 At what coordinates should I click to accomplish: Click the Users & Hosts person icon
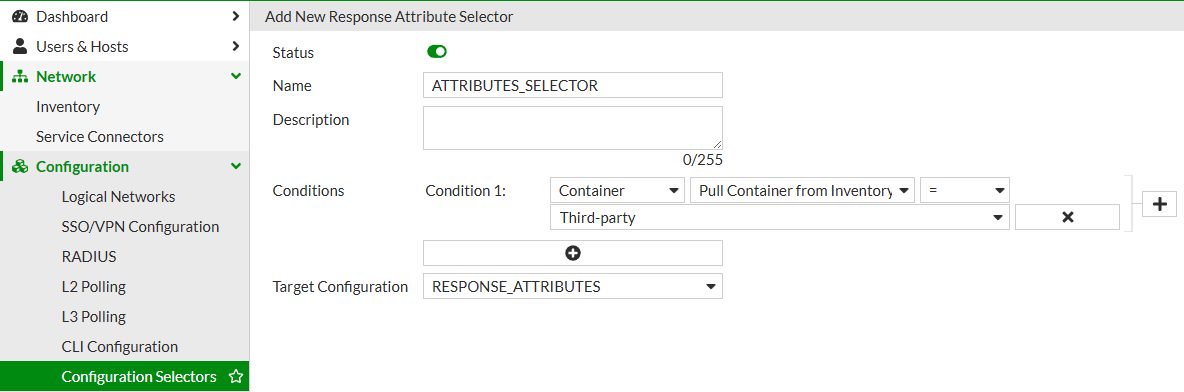coord(20,46)
